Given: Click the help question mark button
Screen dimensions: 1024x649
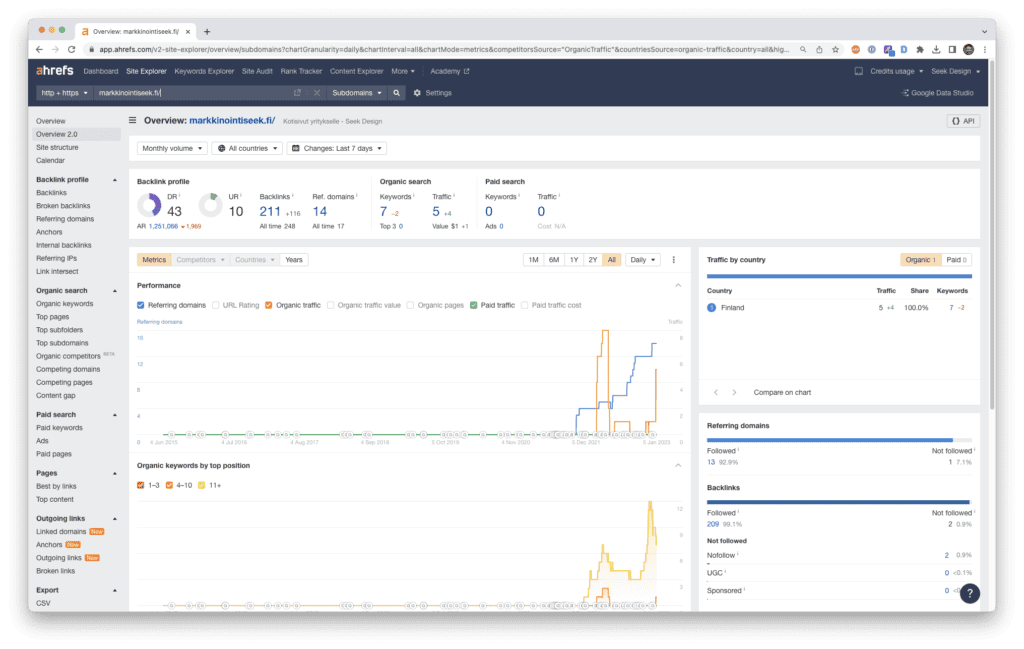Looking at the screenshot, I should pyautogui.click(x=970, y=593).
